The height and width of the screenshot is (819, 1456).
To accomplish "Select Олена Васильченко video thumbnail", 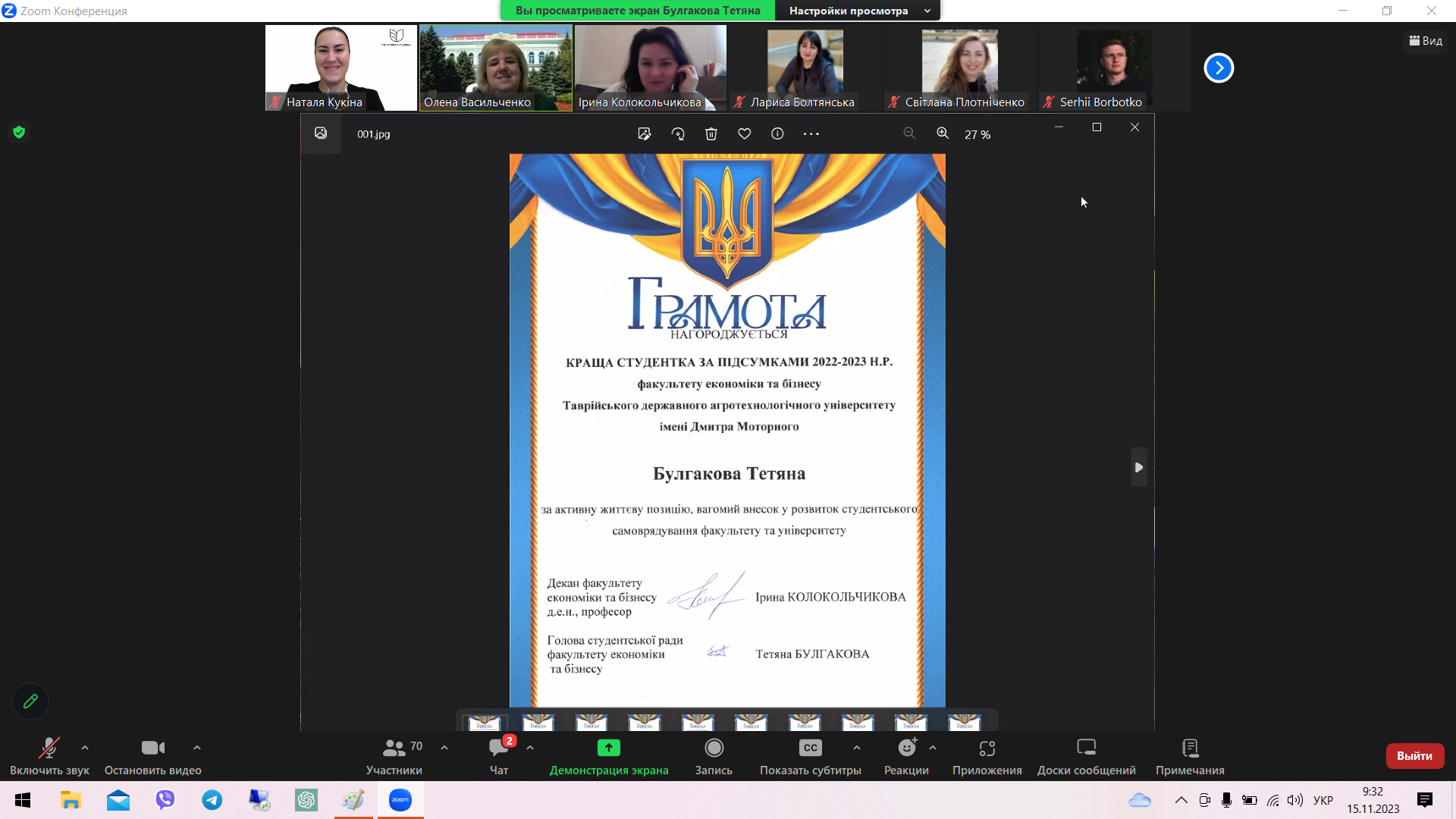I will tap(496, 68).
